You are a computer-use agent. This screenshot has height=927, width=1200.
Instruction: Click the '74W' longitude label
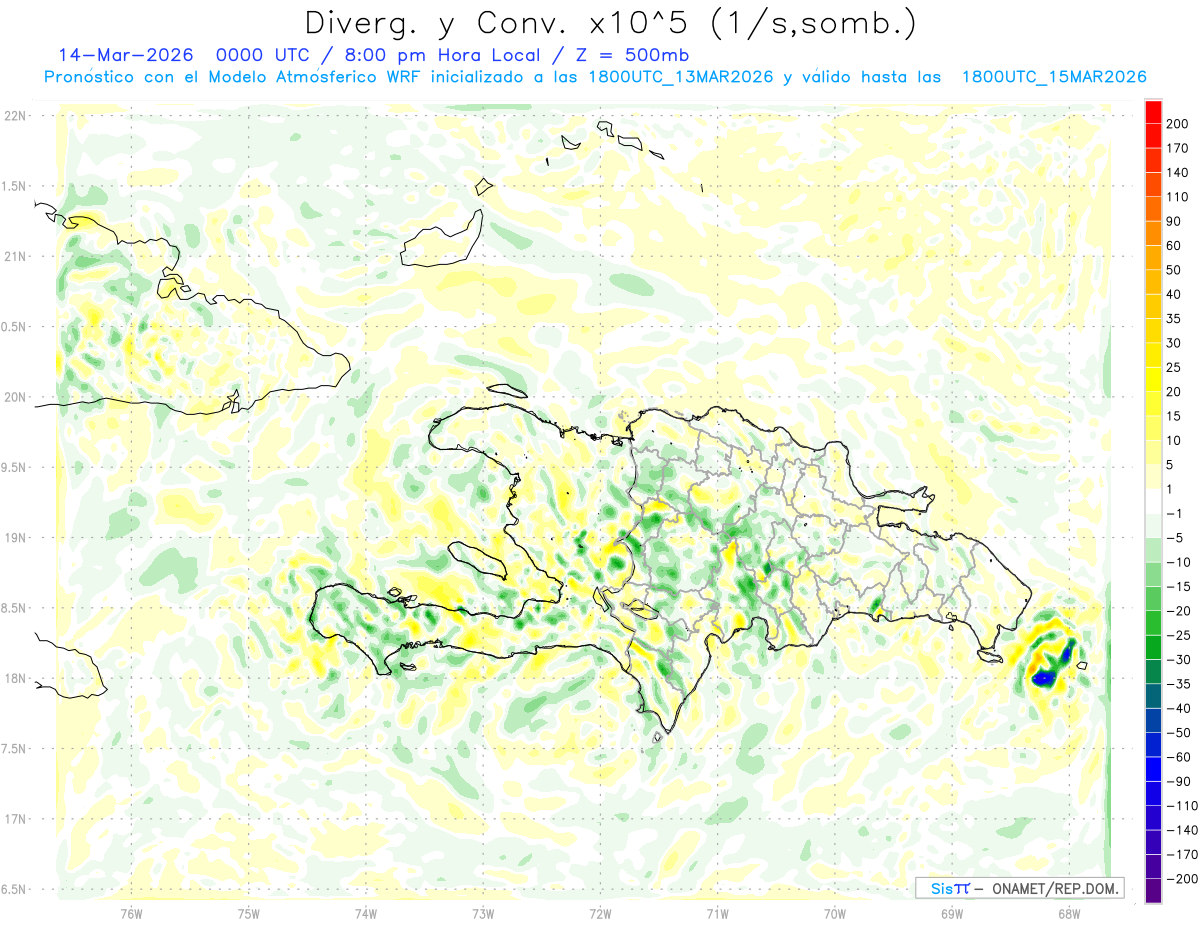click(x=366, y=914)
